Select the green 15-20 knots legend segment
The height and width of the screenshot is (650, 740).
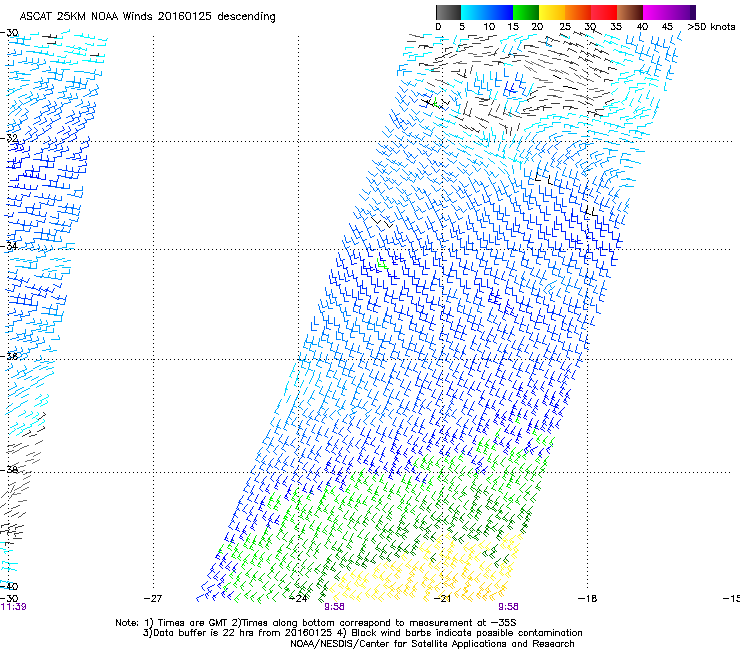click(526, 12)
